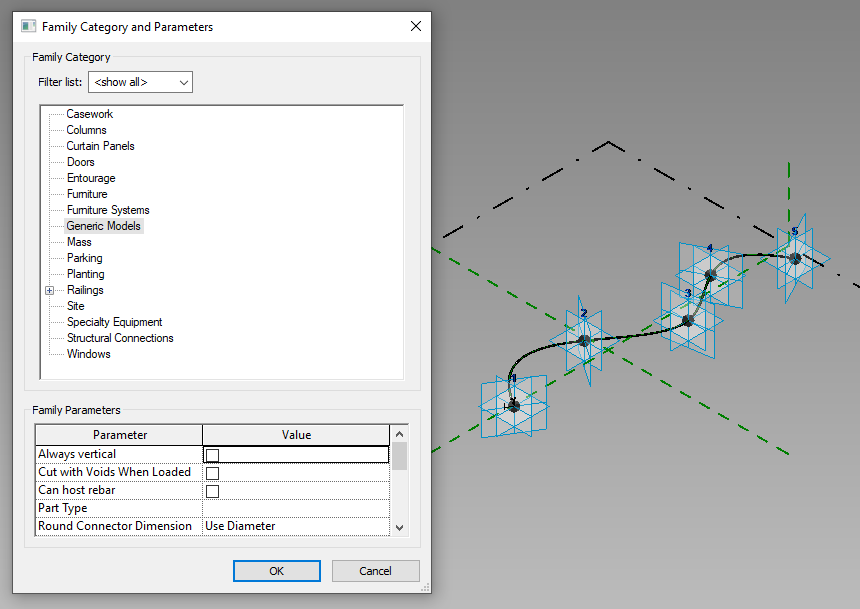Toggle Cut with Voids When Loaded checkbox
The width and height of the screenshot is (860, 609).
[212, 473]
